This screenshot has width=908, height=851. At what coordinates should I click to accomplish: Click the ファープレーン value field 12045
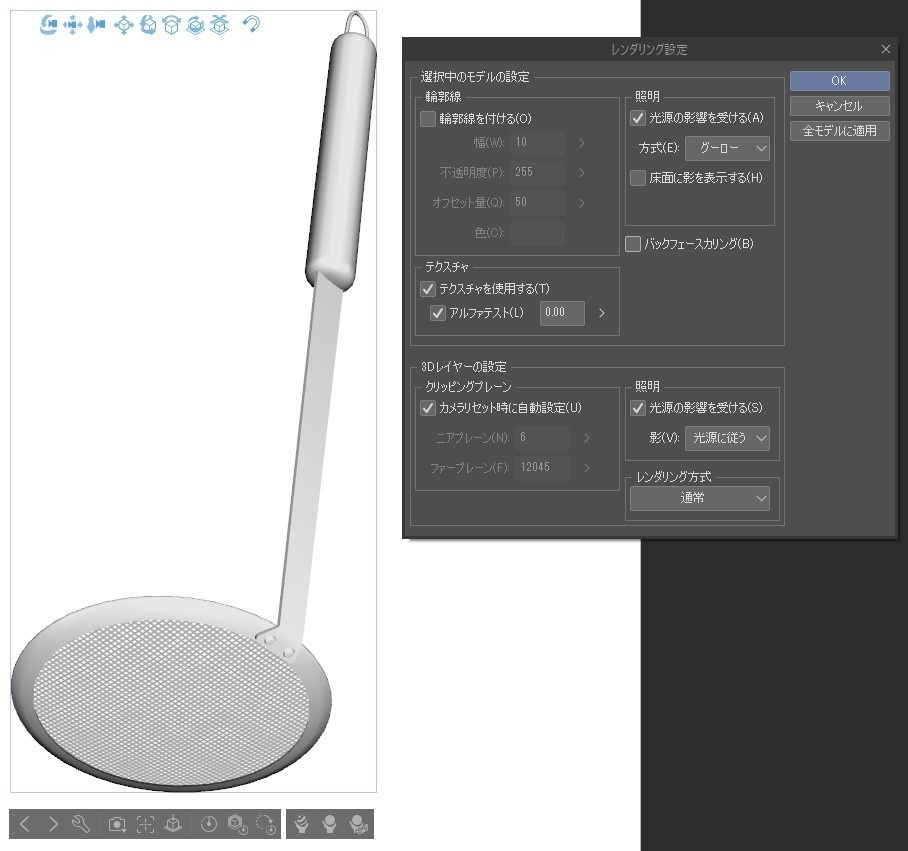(x=542, y=468)
